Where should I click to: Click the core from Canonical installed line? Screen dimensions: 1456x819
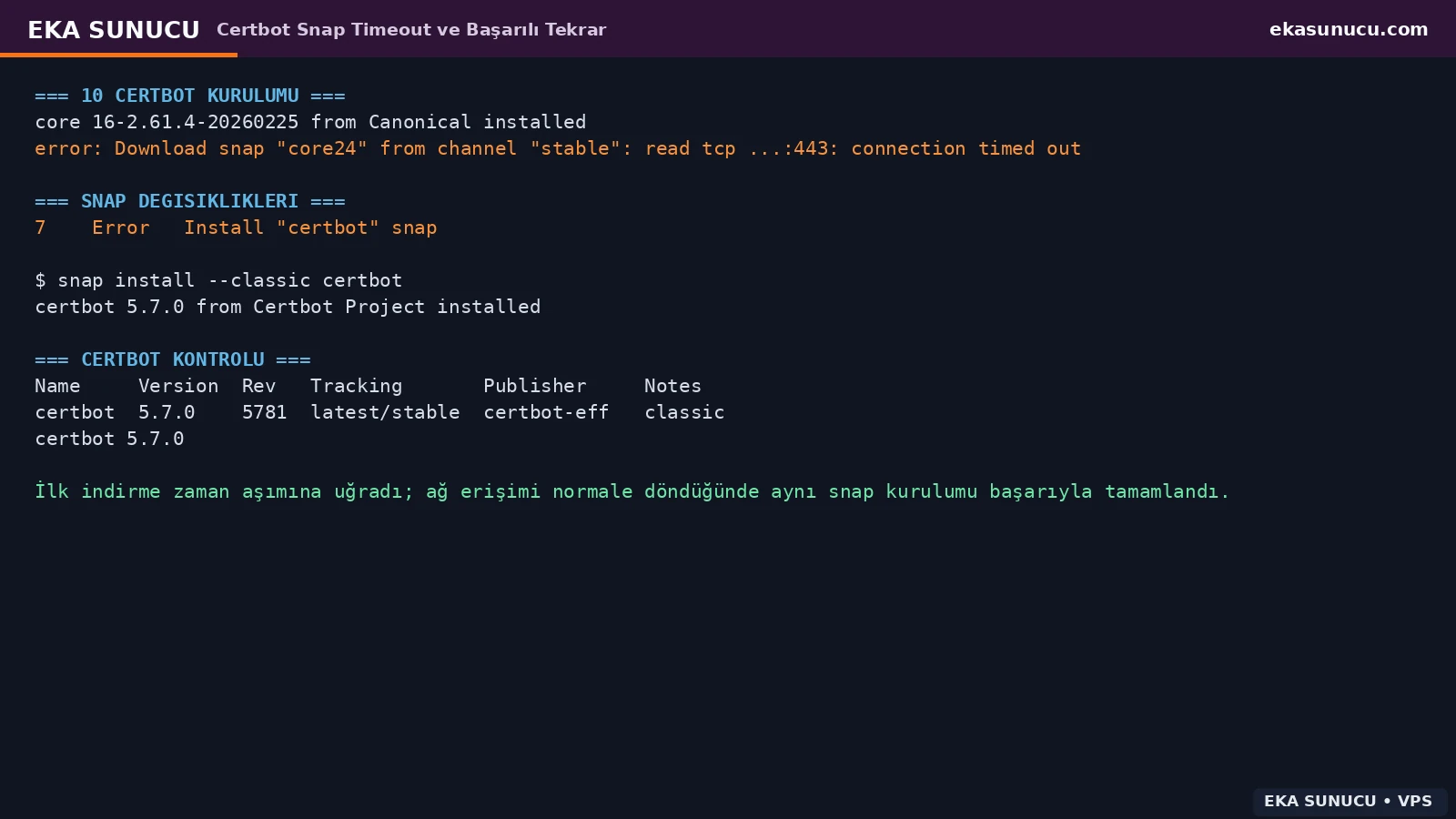point(310,122)
